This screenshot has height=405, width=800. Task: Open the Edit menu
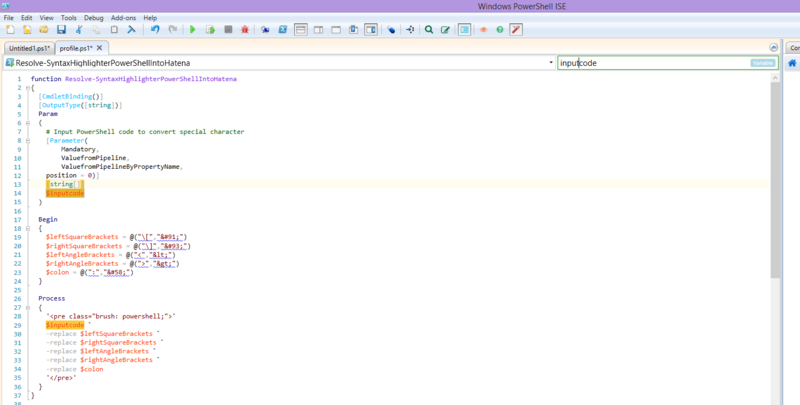click(27, 17)
